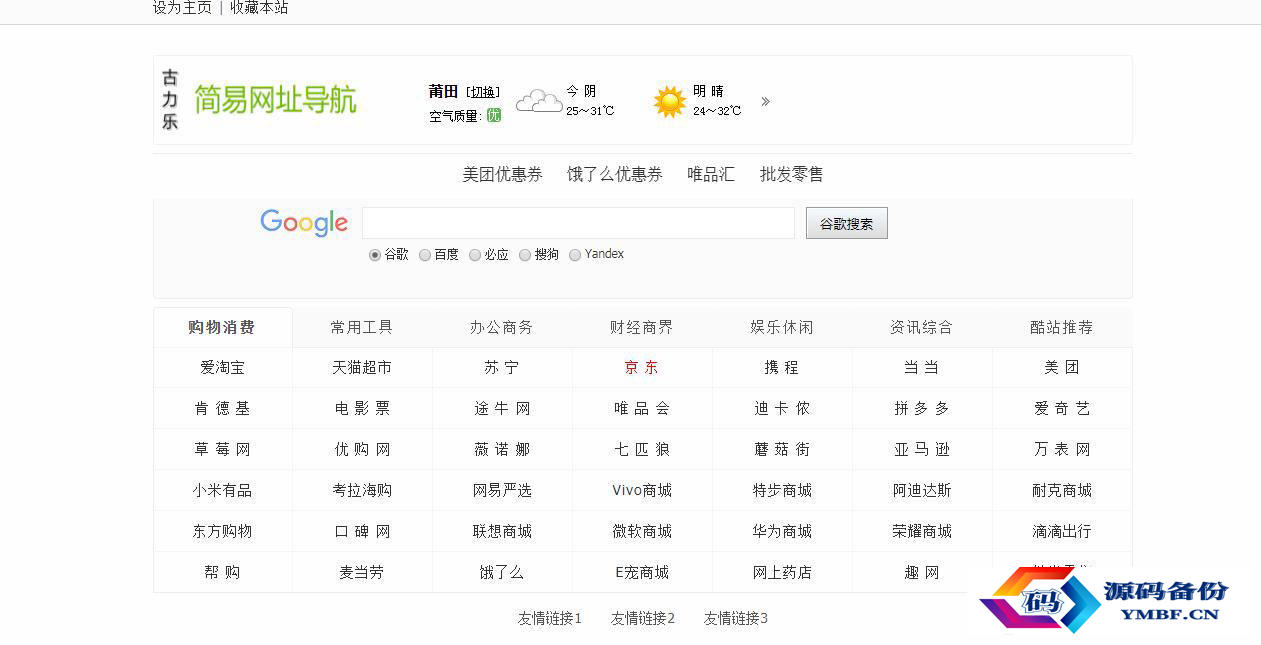
Task: Click the 耐克商城 link
Action: click(x=1062, y=491)
